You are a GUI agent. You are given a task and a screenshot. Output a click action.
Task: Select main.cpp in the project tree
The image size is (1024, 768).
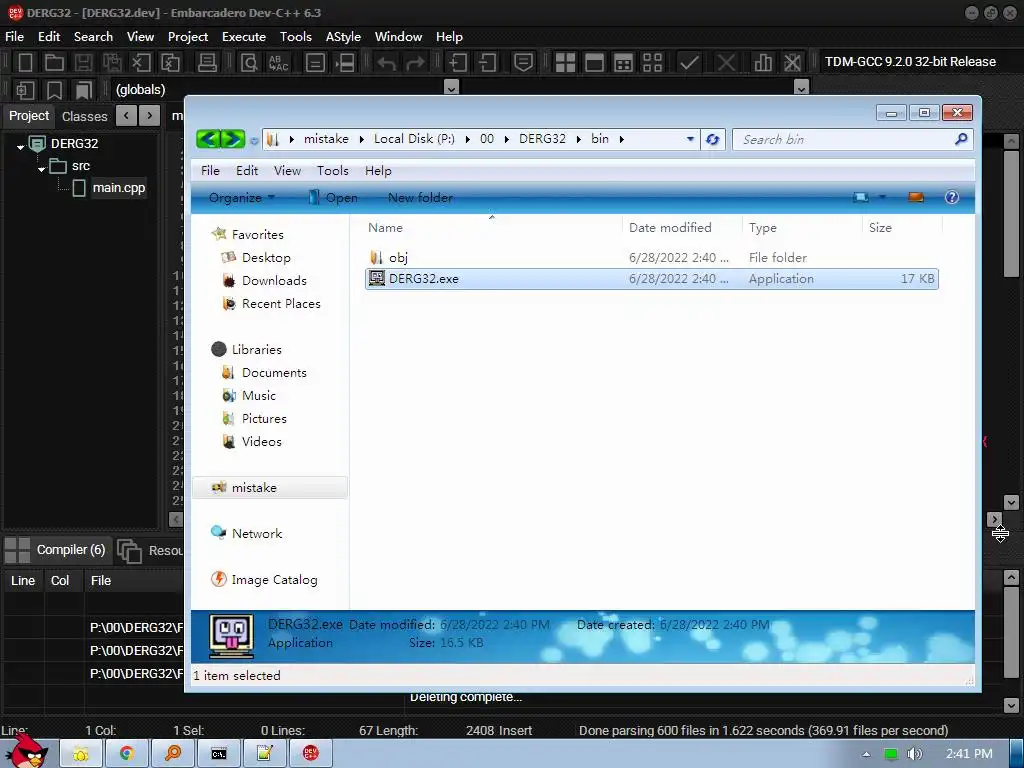[x=118, y=188]
